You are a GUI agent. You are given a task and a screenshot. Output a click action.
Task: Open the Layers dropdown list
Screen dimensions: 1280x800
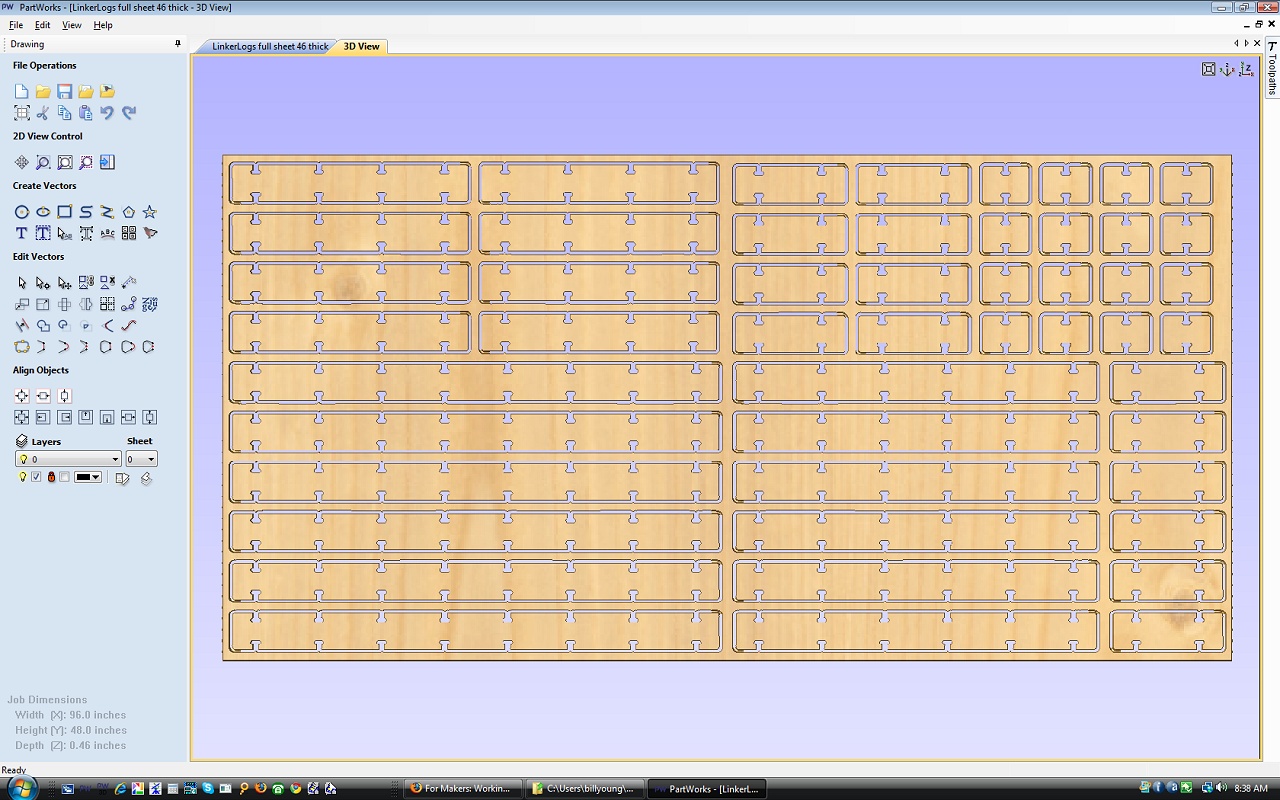click(x=115, y=459)
